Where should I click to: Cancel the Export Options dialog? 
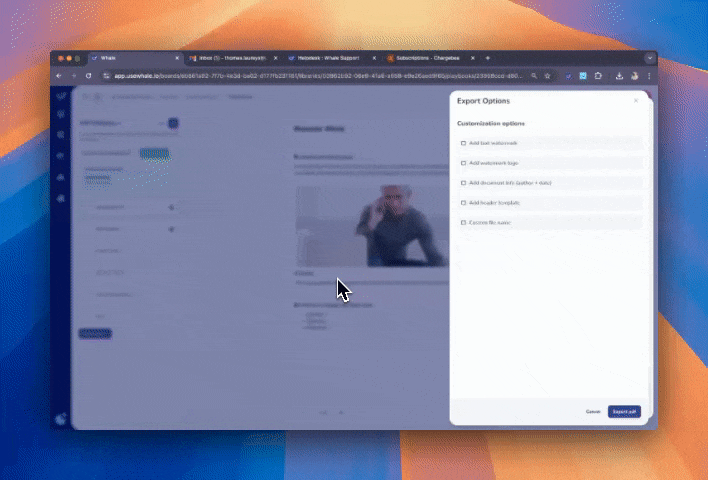pos(593,411)
